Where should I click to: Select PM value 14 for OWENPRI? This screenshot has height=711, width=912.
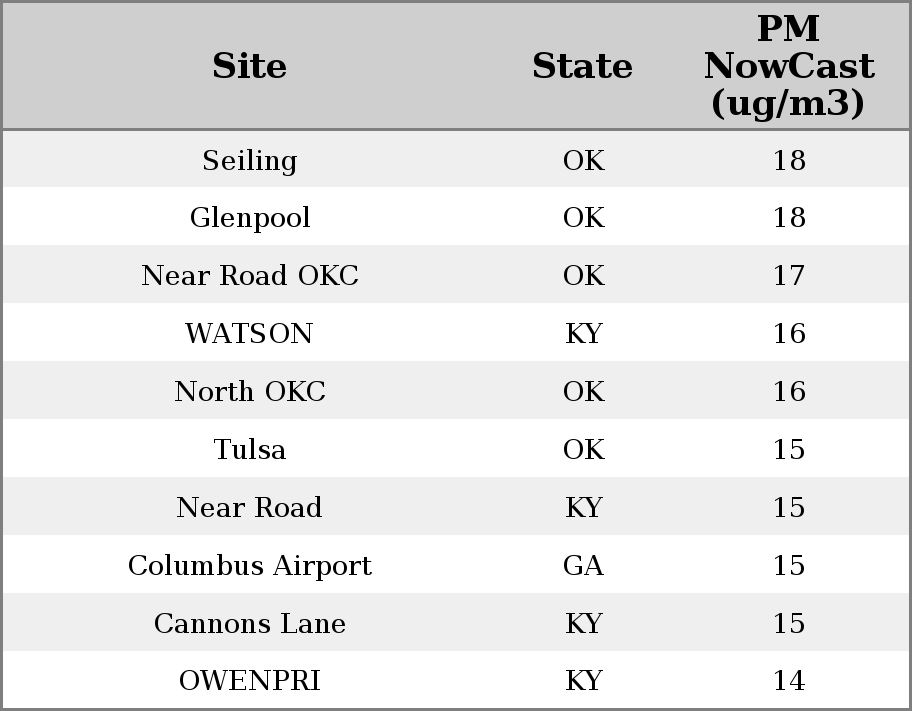[788, 681]
